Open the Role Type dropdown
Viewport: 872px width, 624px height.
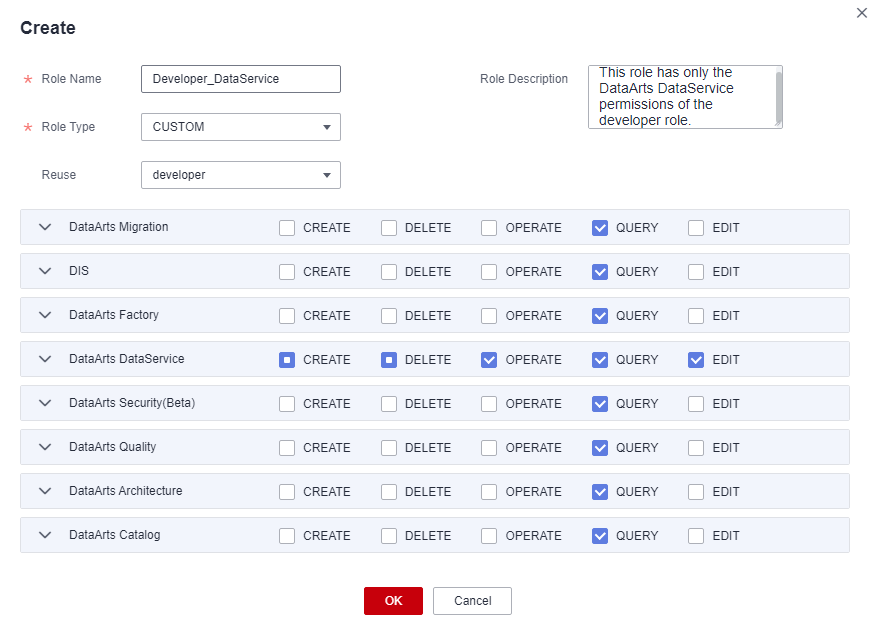pos(241,127)
